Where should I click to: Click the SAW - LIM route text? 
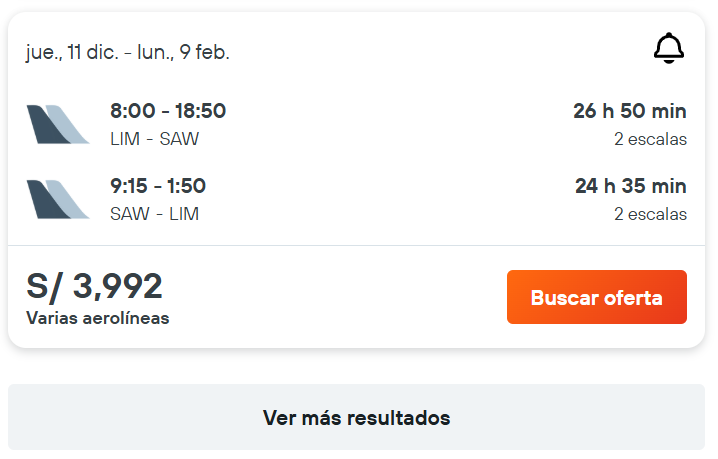(154, 214)
